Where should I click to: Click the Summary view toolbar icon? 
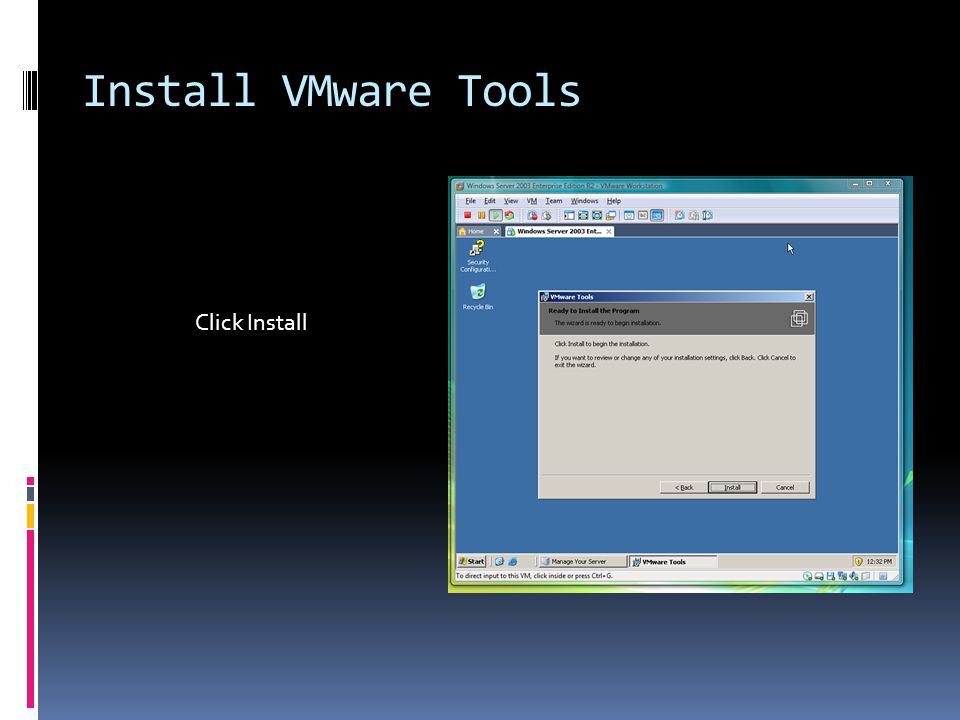[x=629, y=216]
